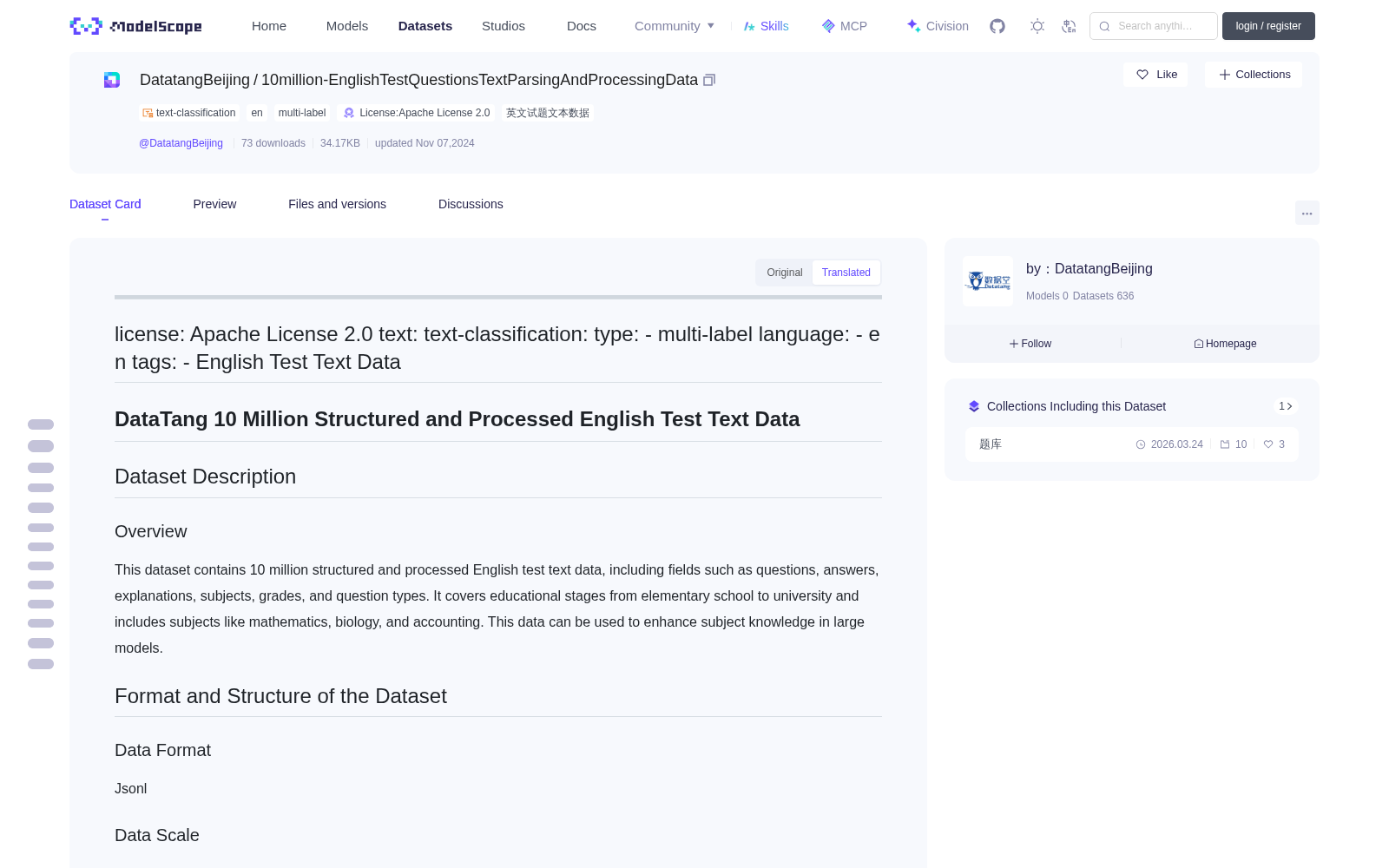The image size is (1389, 868).
Task: Click the folder icon beside count 10
Action: [x=1225, y=444]
